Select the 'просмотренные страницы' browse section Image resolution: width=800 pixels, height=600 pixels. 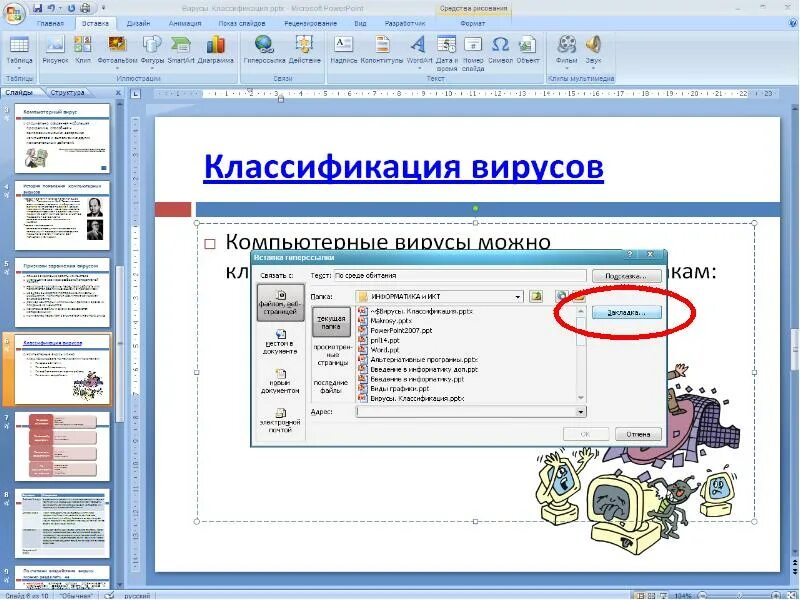[331, 354]
